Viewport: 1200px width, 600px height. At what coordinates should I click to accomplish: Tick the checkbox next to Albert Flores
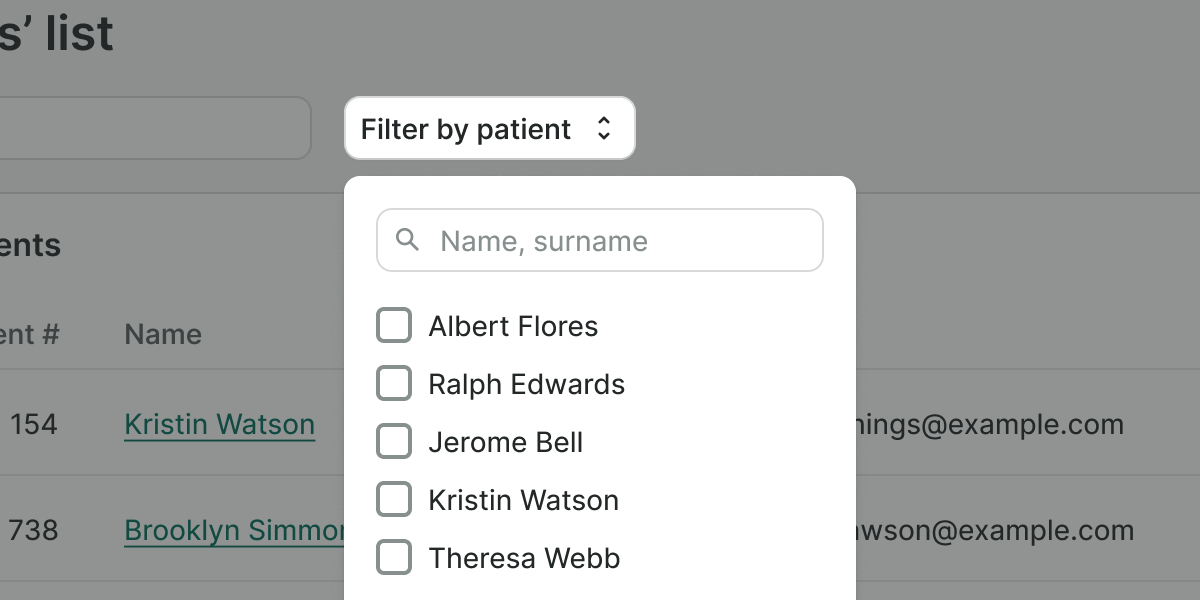click(x=394, y=326)
